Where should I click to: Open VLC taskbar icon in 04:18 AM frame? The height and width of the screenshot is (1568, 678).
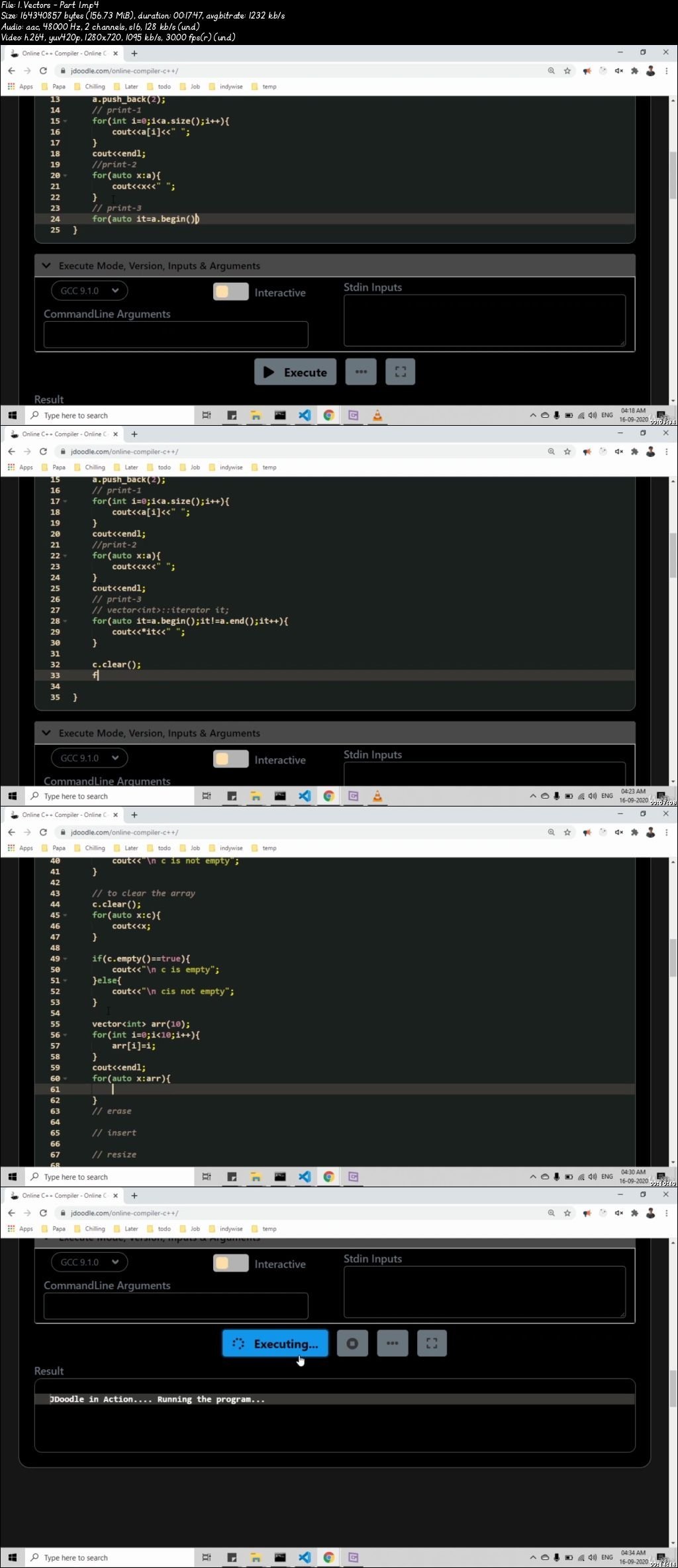coord(377,415)
